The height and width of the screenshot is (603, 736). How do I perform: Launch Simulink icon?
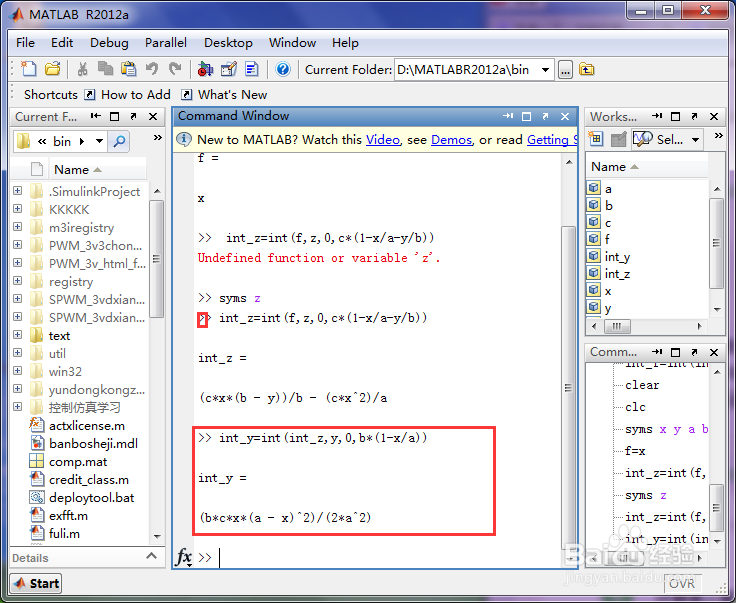(x=205, y=69)
